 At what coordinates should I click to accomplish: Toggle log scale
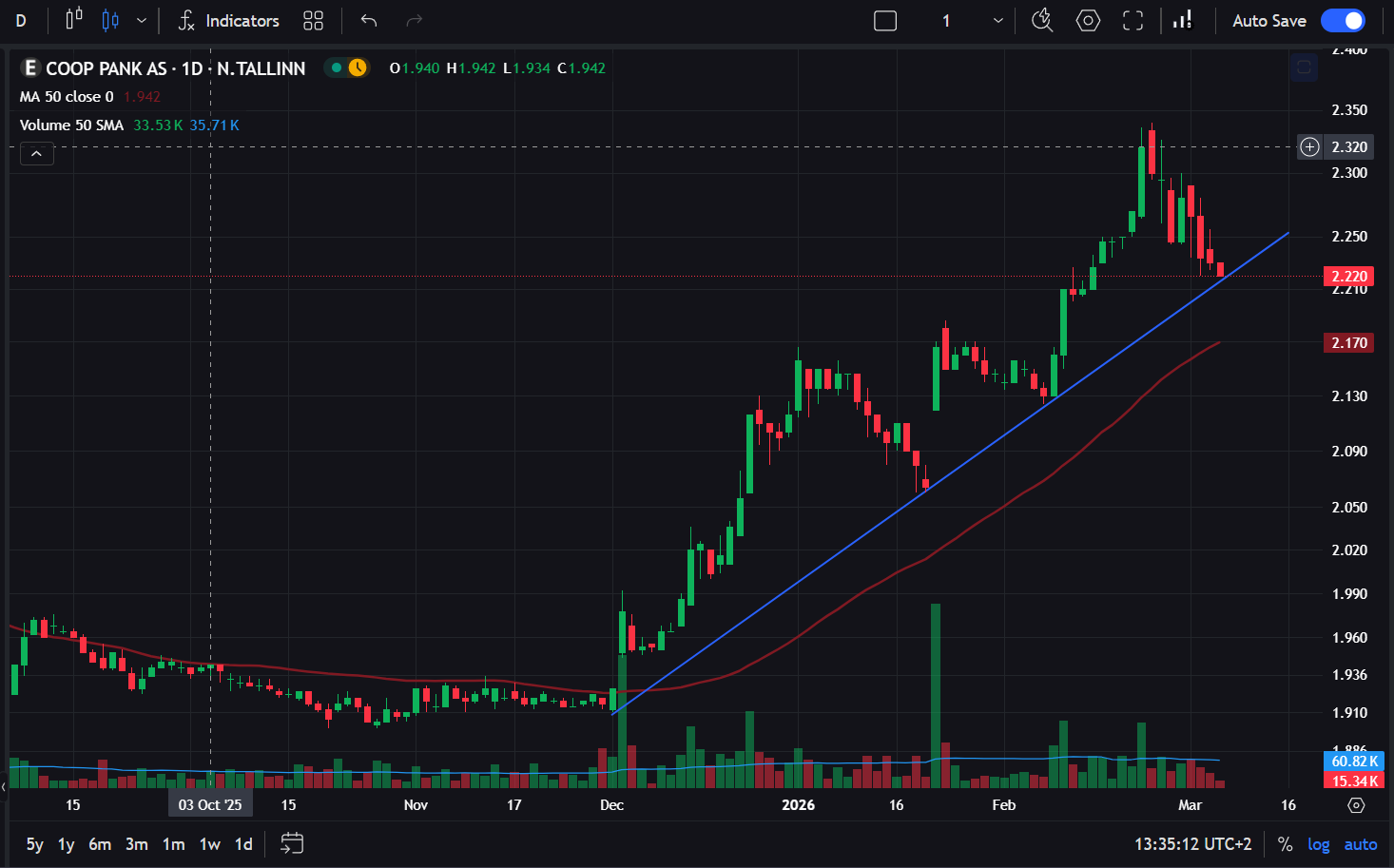click(x=1318, y=844)
